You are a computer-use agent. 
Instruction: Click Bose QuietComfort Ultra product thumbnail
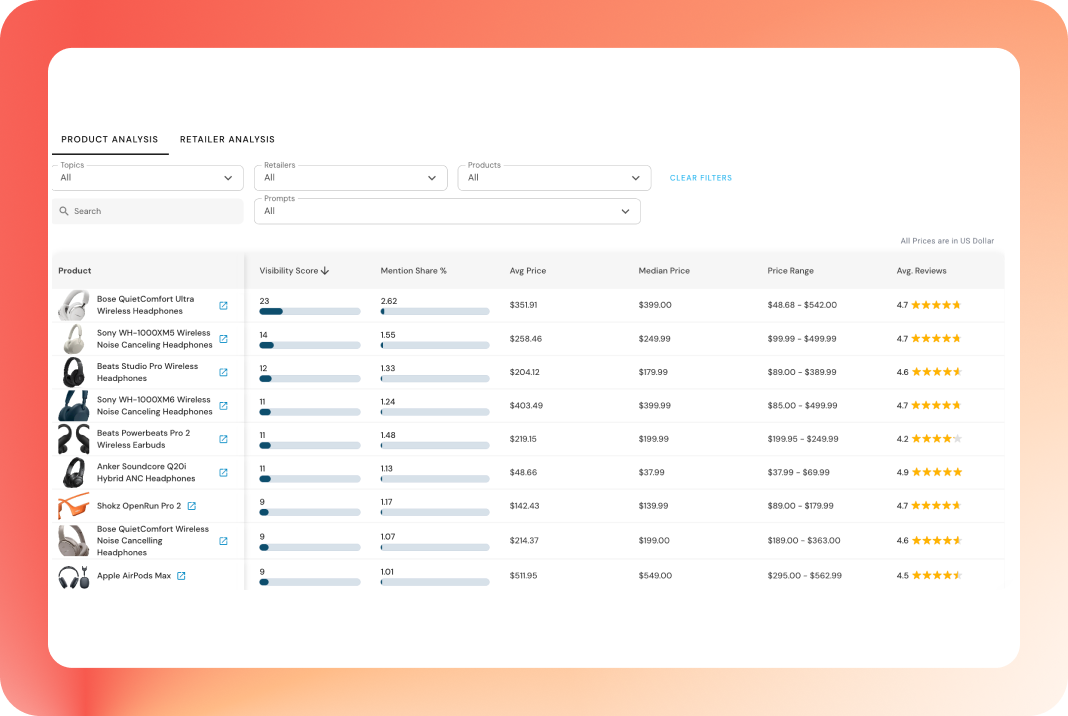(x=74, y=305)
